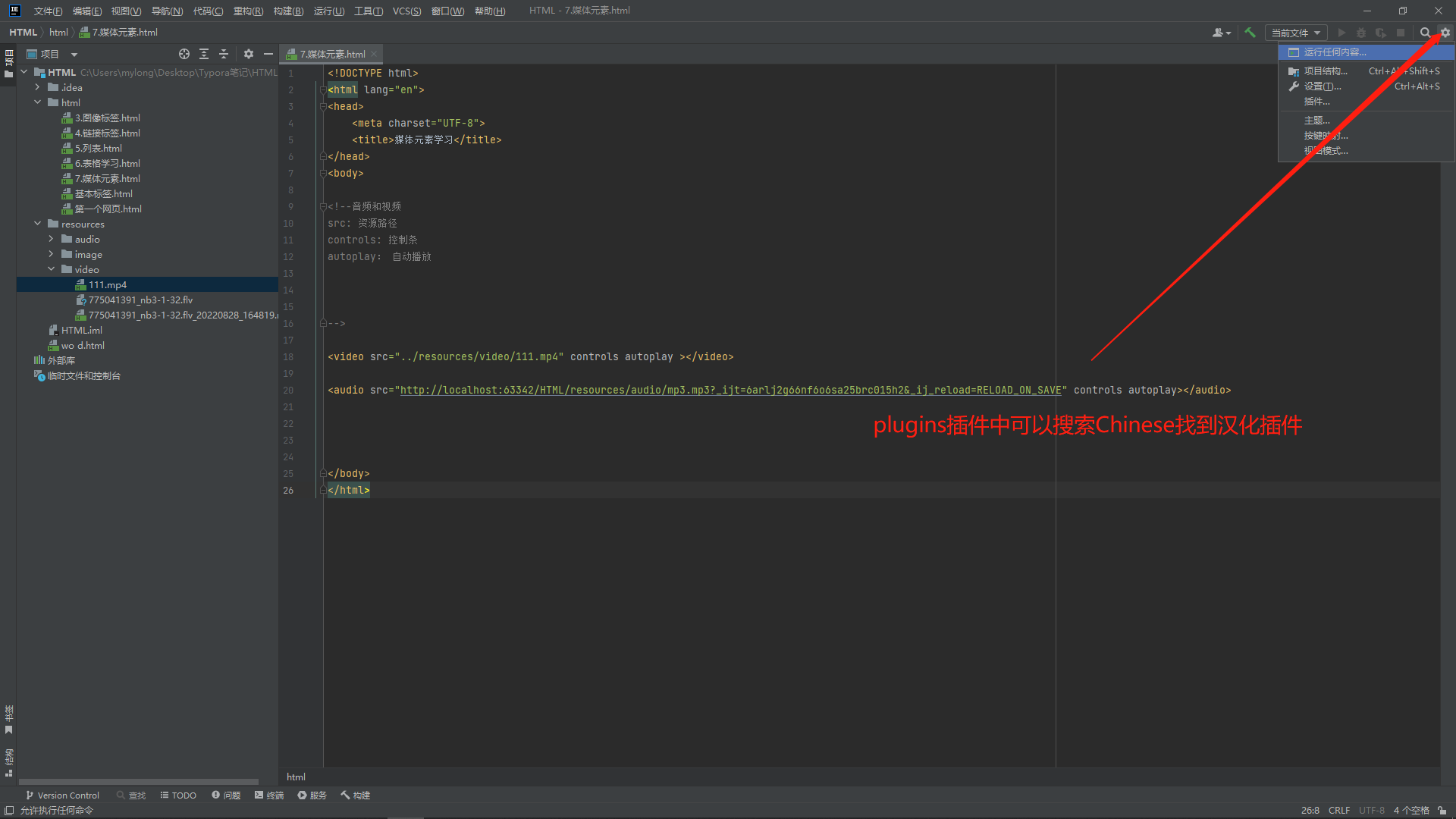The width and height of the screenshot is (1456, 819).
Task: Select 111.mp4 in project tree
Action: pyautogui.click(x=107, y=284)
